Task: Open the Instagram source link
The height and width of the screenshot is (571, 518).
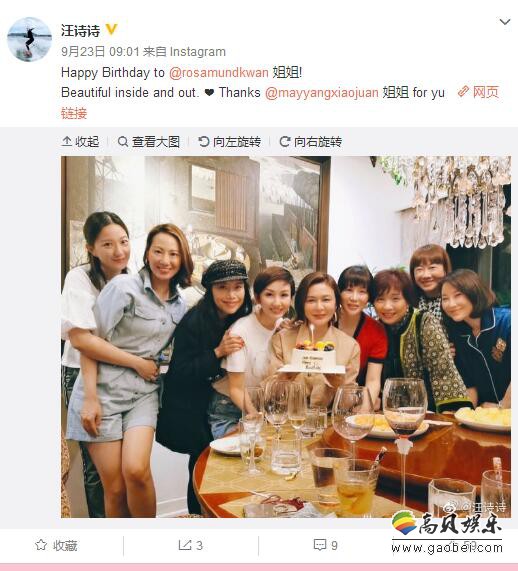Action: 198,51
